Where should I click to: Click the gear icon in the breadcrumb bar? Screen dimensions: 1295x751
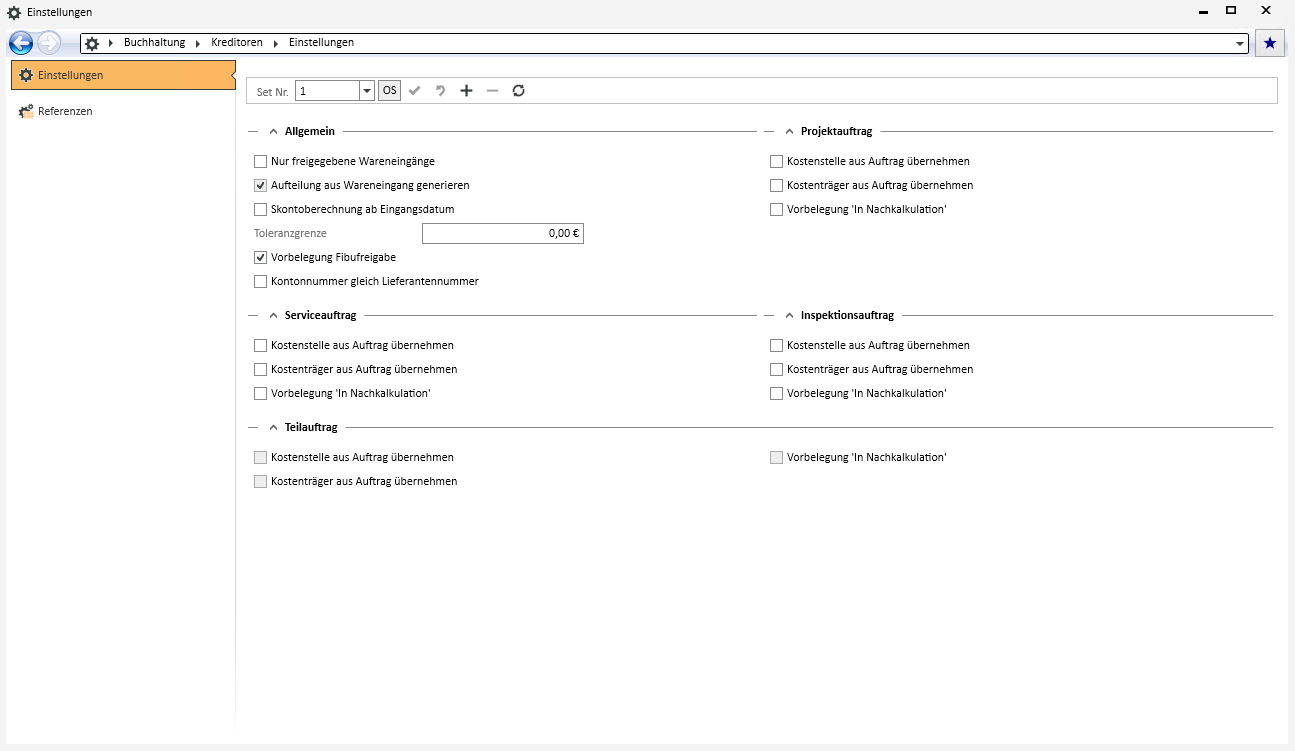[x=92, y=43]
